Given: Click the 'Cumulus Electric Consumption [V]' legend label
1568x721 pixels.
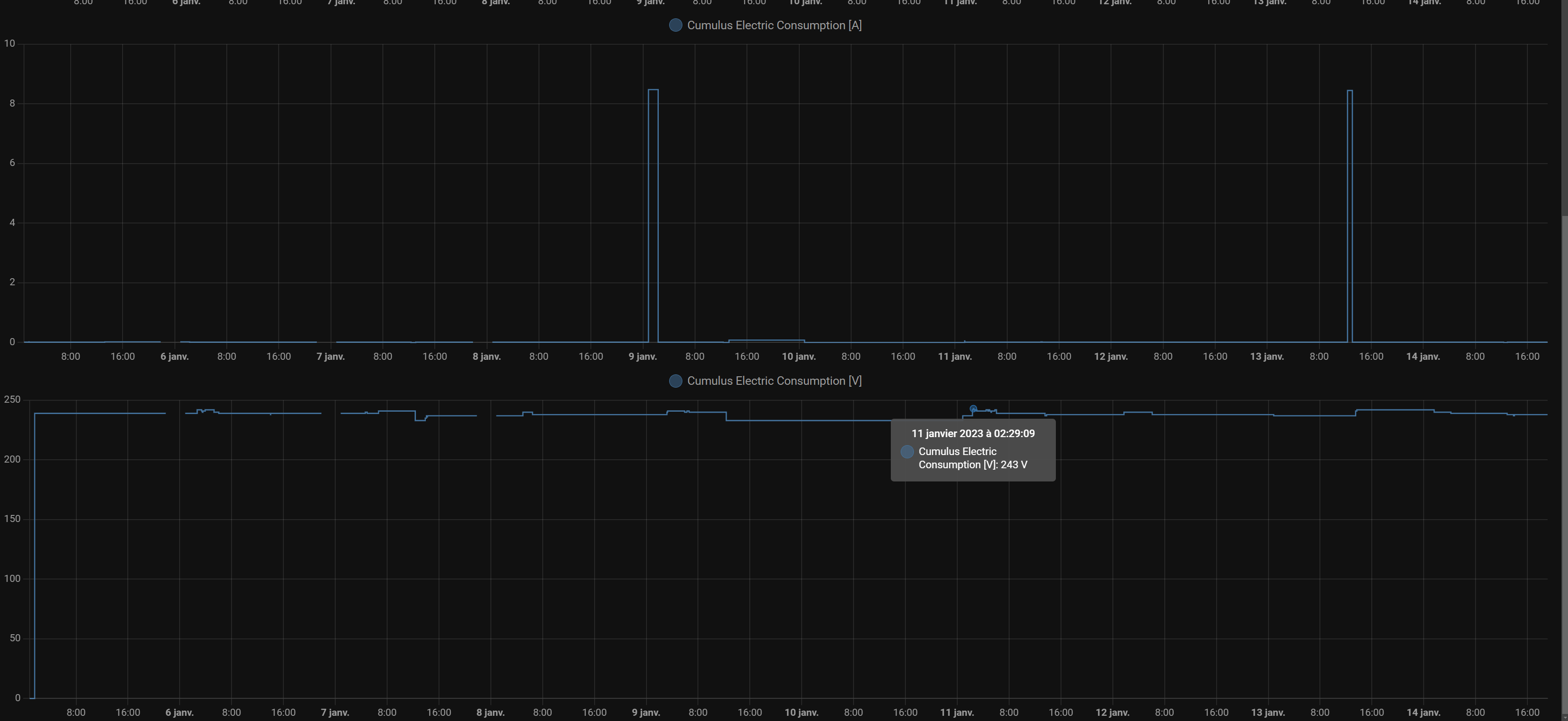Looking at the screenshot, I should [x=774, y=381].
